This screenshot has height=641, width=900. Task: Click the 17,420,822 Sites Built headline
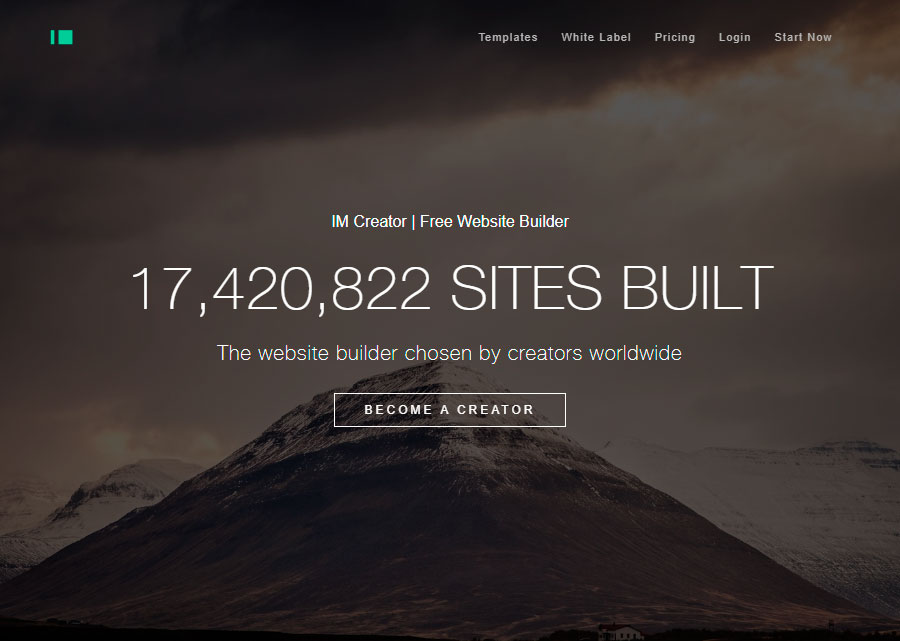(x=452, y=288)
